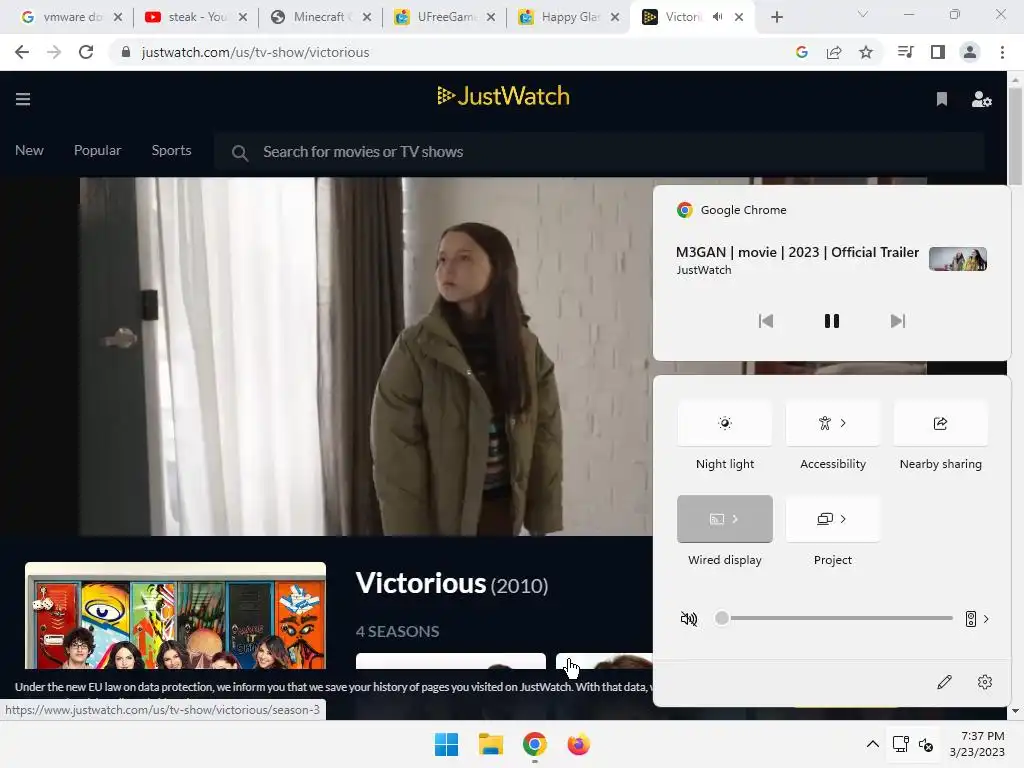
Task: Reload the page
Action: 86,52
